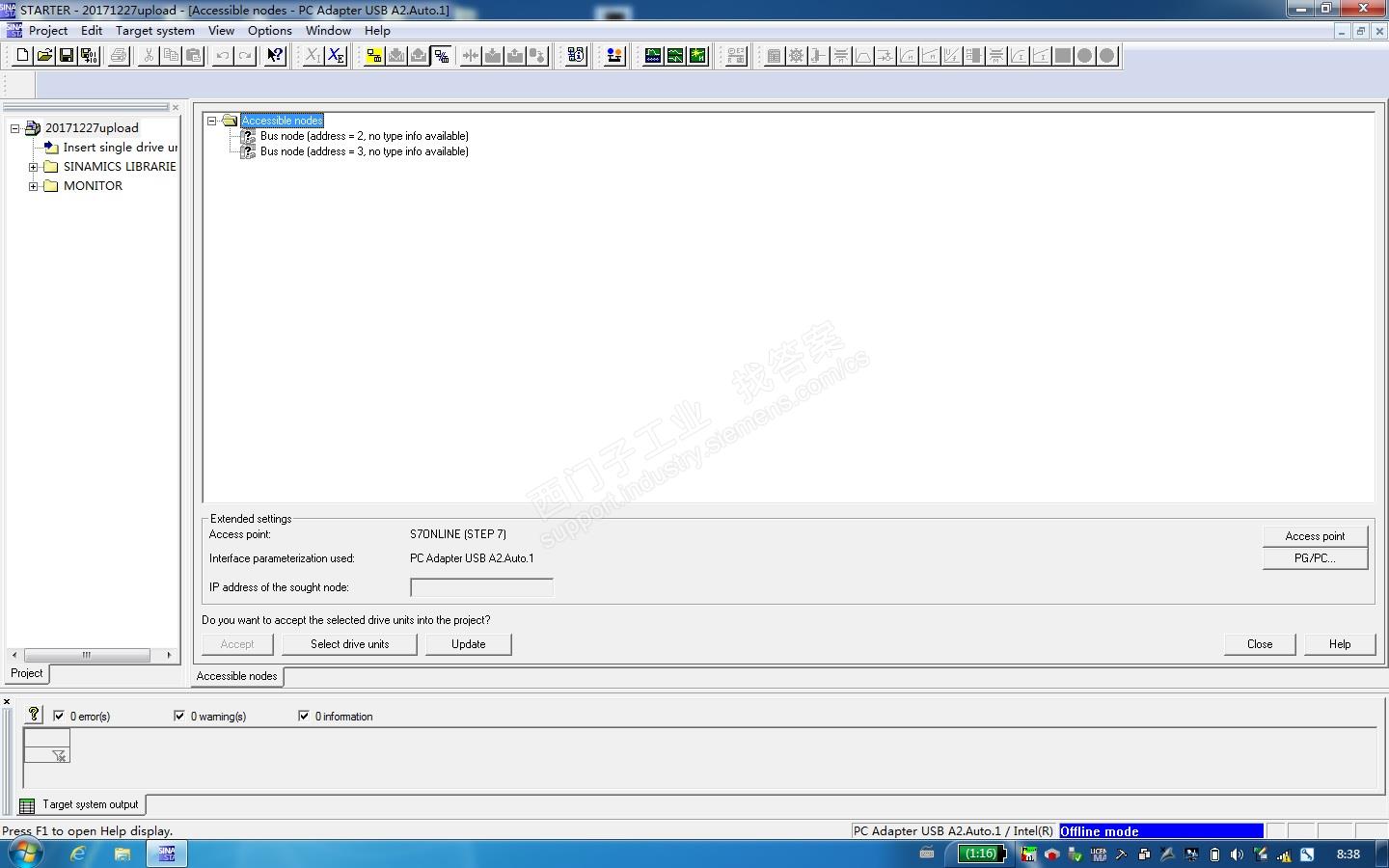Click the Print toolbar icon
Screen dimensions: 1389x868
(x=119, y=56)
